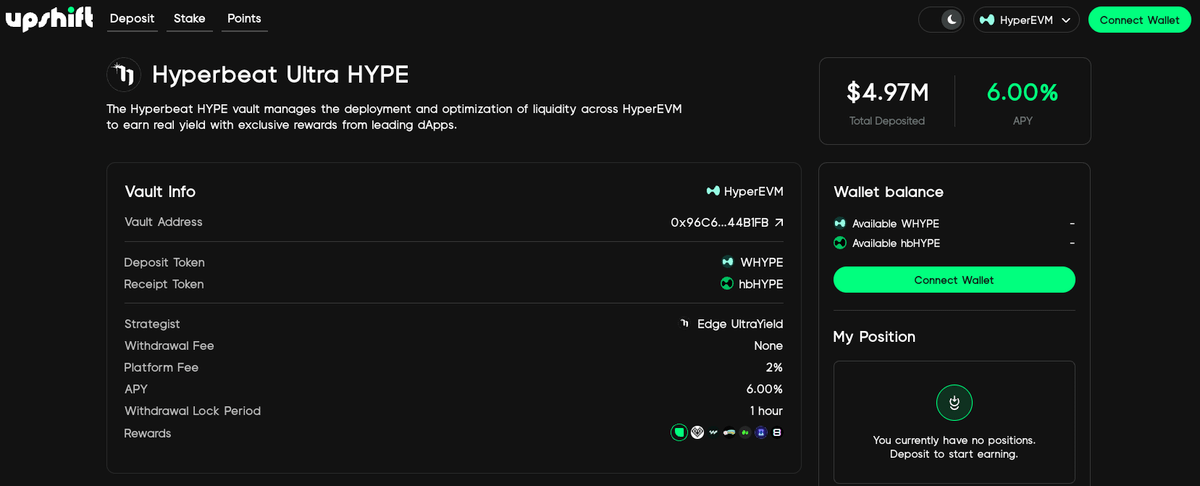This screenshot has height=486, width=1200.
Task: Click the last rewards icon in row
Action: 777,433
